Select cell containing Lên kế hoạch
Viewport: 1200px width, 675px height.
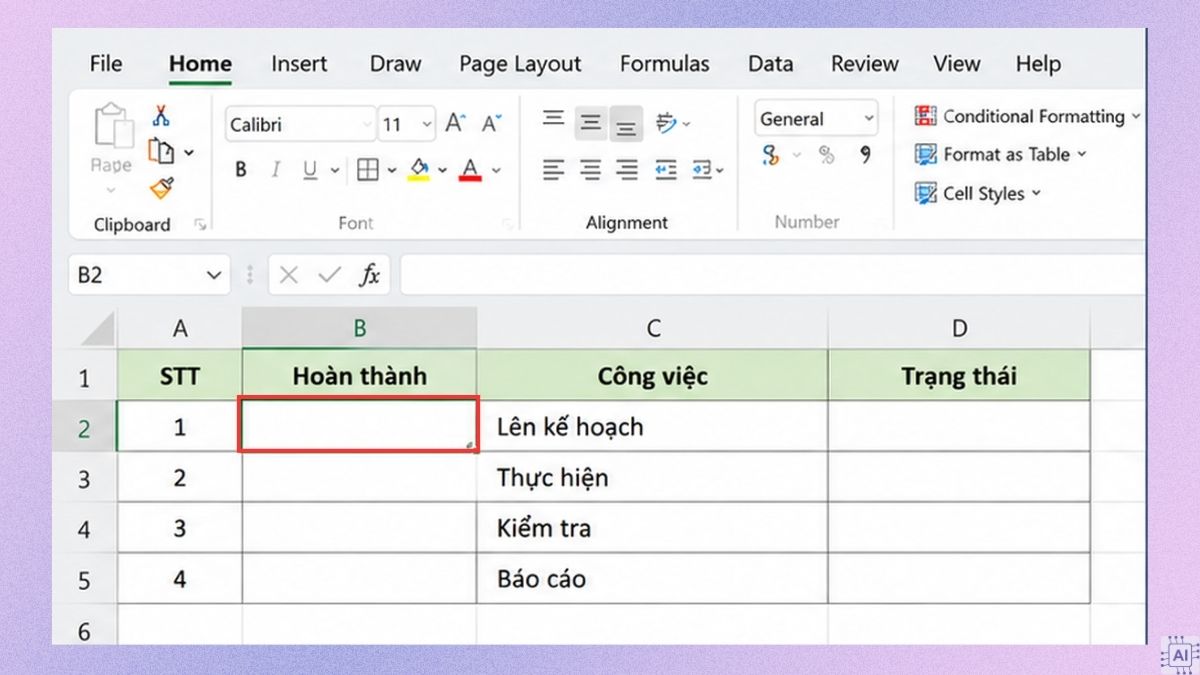click(x=652, y=426)
